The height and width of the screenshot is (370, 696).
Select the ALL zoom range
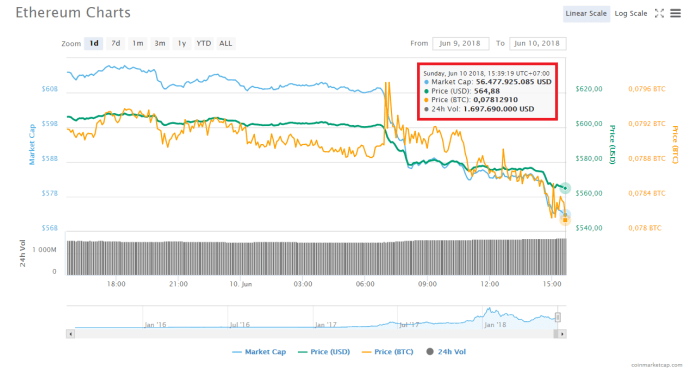click(x=225, y=43)
